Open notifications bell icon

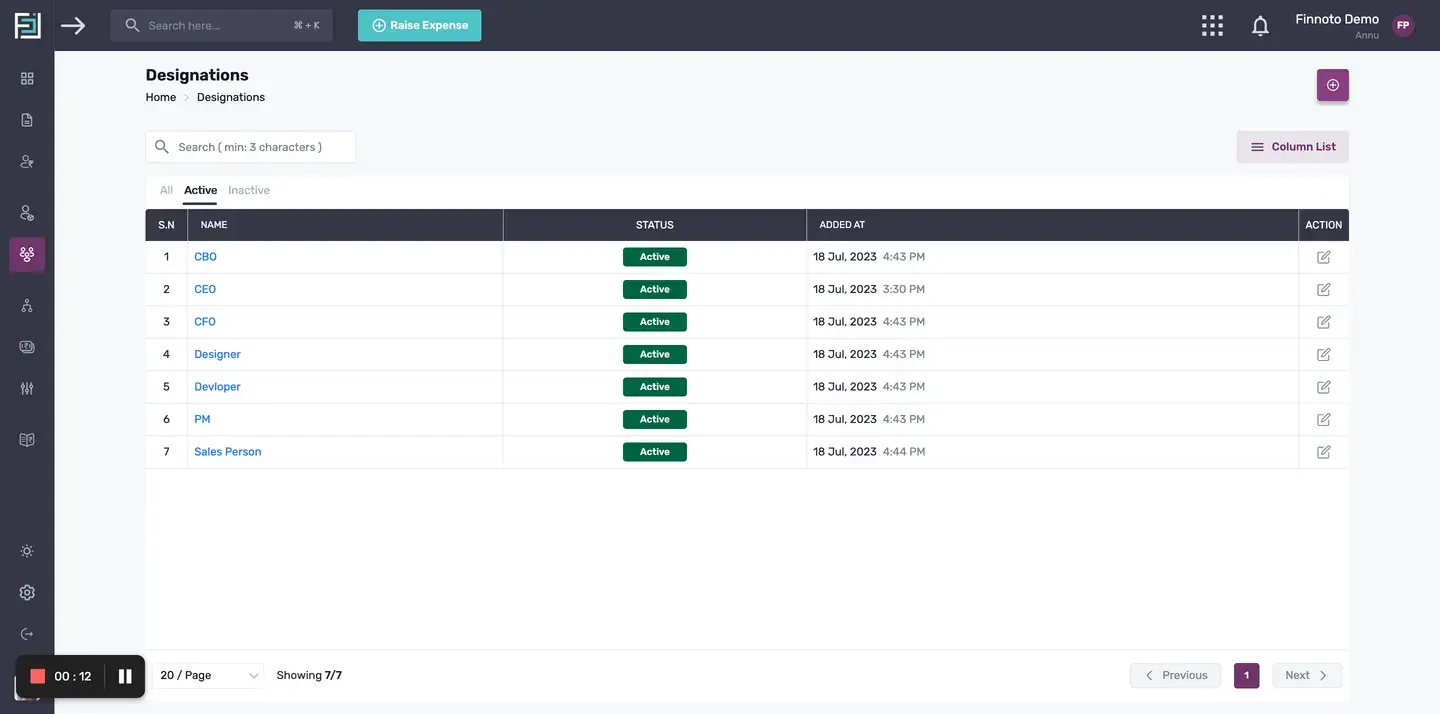click(x=1260, y=26)
